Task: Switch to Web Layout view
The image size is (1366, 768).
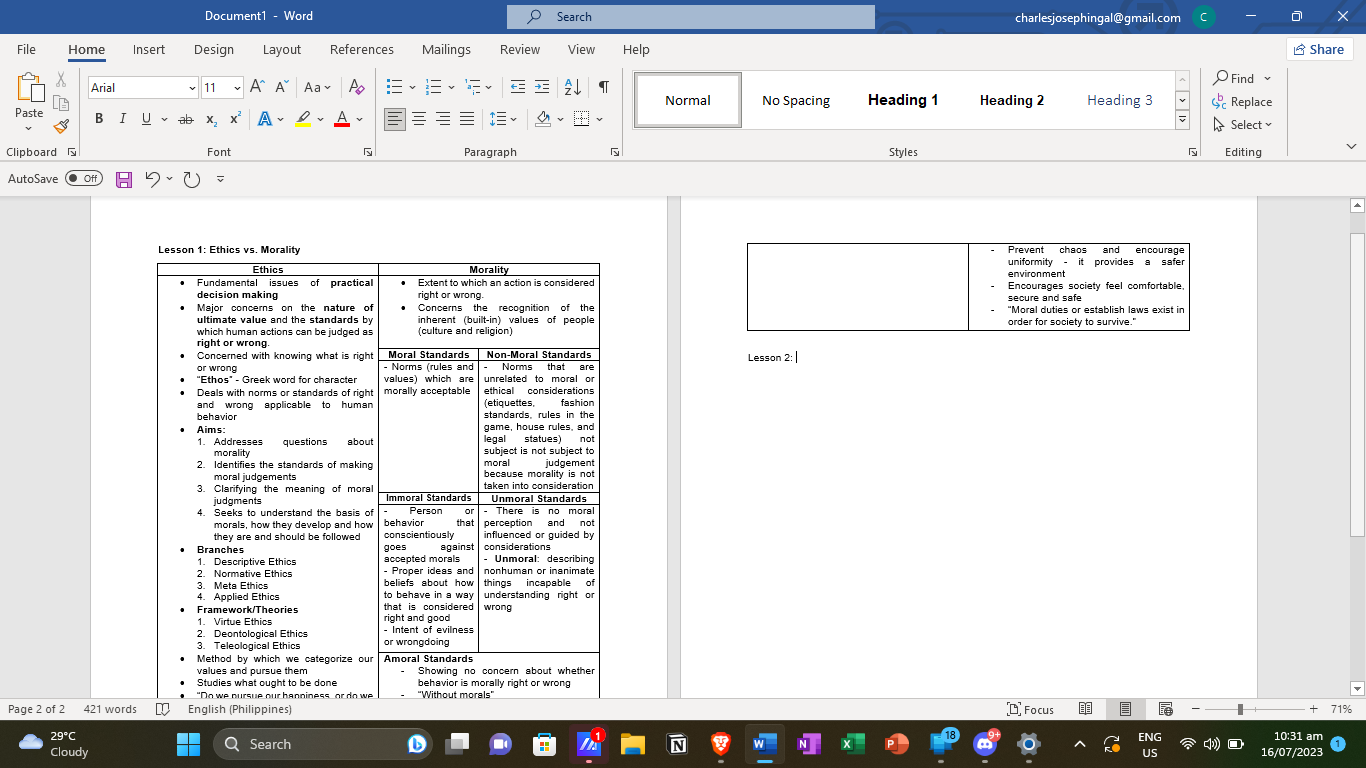Action: [1165, 709]
